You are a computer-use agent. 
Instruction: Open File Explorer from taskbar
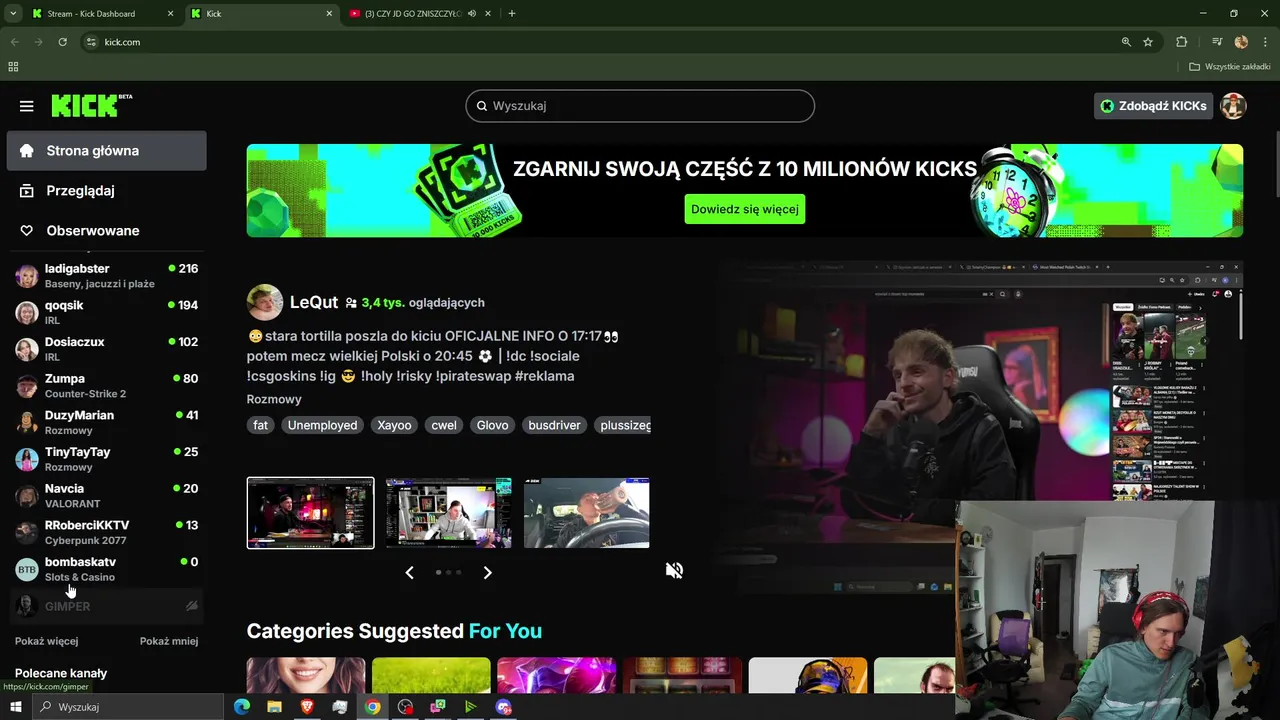274,707
